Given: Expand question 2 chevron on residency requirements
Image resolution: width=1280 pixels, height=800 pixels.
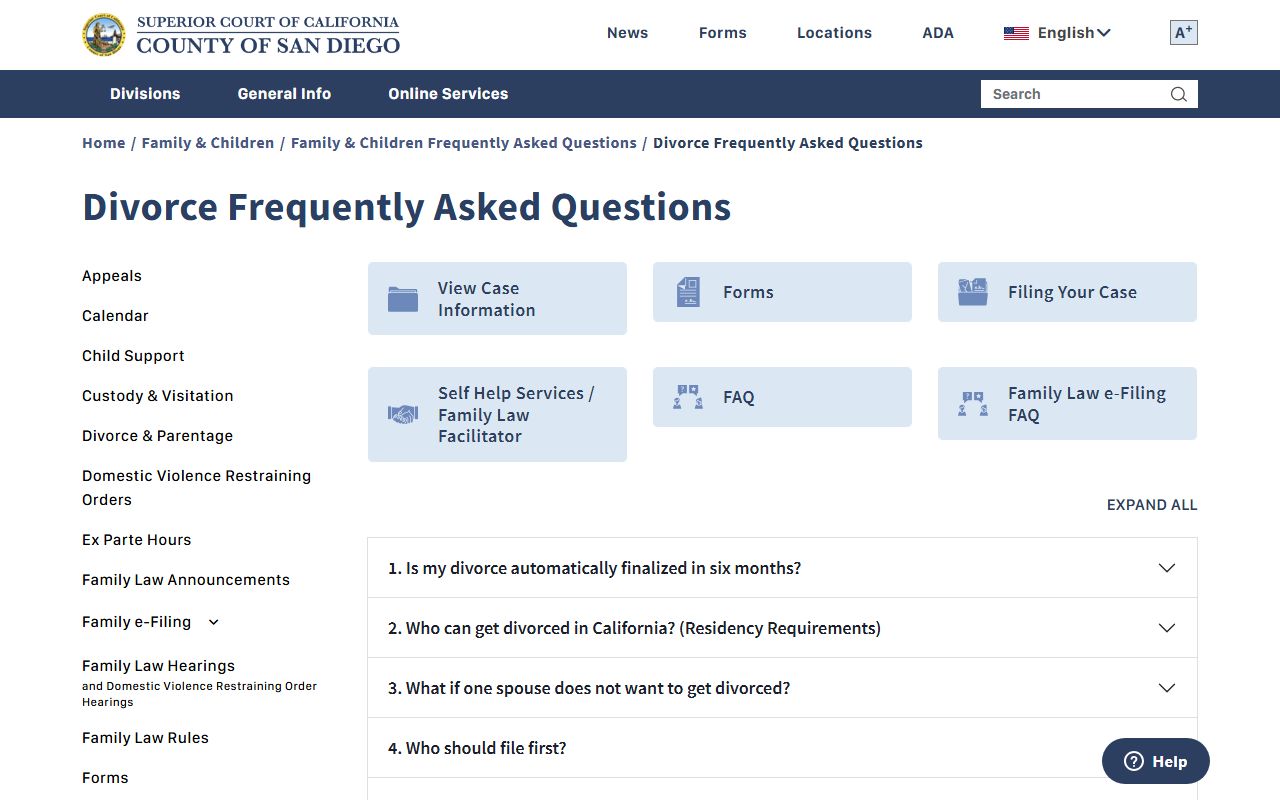Looking at the screenshot, I should click(1166, 628).
